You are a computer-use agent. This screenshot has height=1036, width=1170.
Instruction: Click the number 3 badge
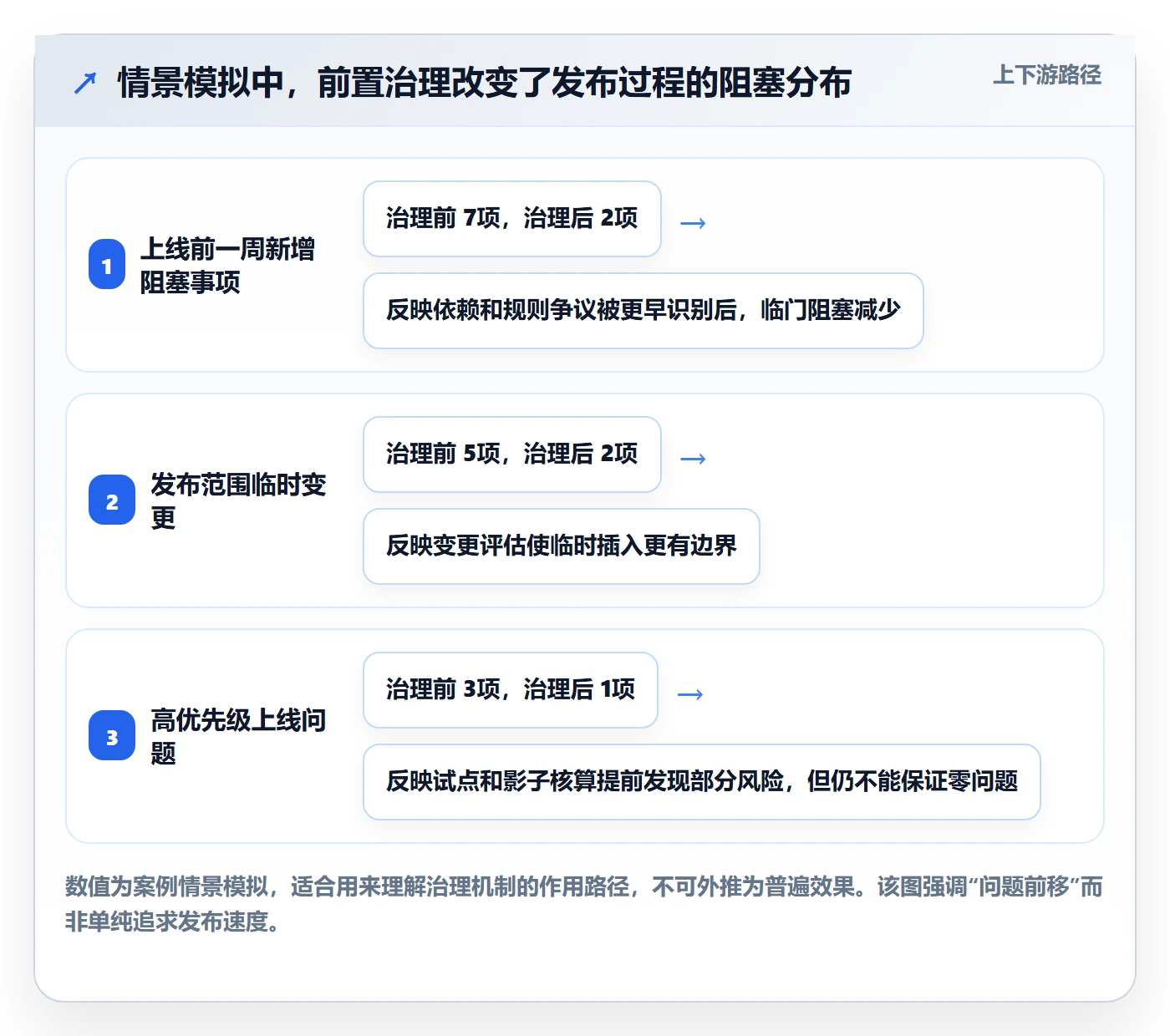(112, 736)
